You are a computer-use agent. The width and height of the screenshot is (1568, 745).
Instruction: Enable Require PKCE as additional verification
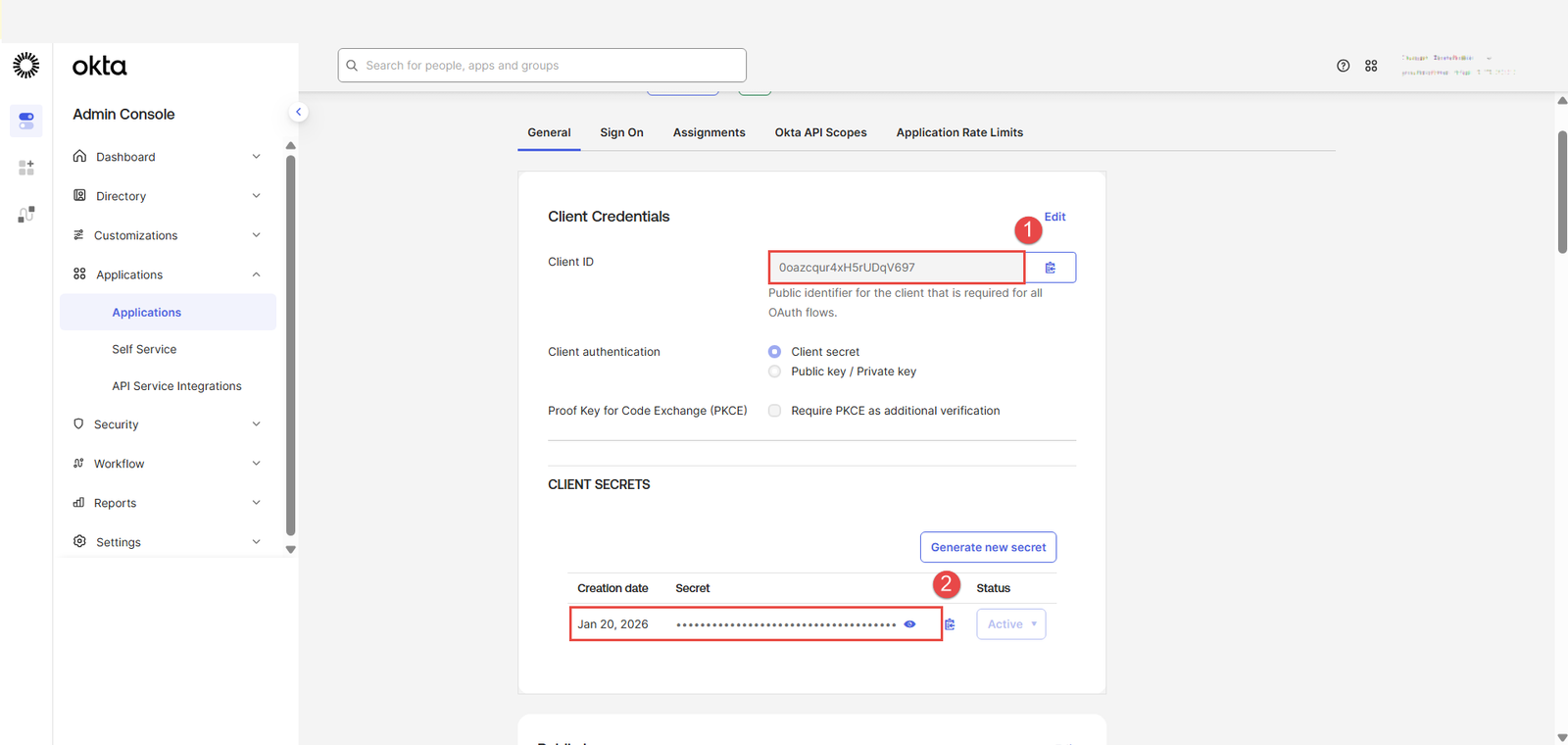pyautogui.click(x=774, y=411)
